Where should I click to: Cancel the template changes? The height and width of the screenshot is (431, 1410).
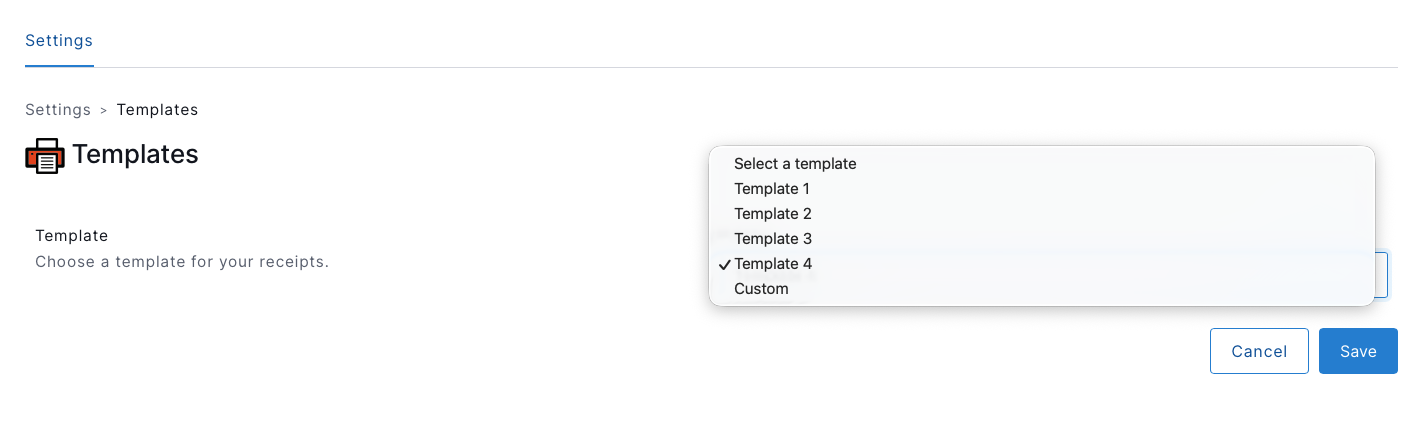[1259, 351]
